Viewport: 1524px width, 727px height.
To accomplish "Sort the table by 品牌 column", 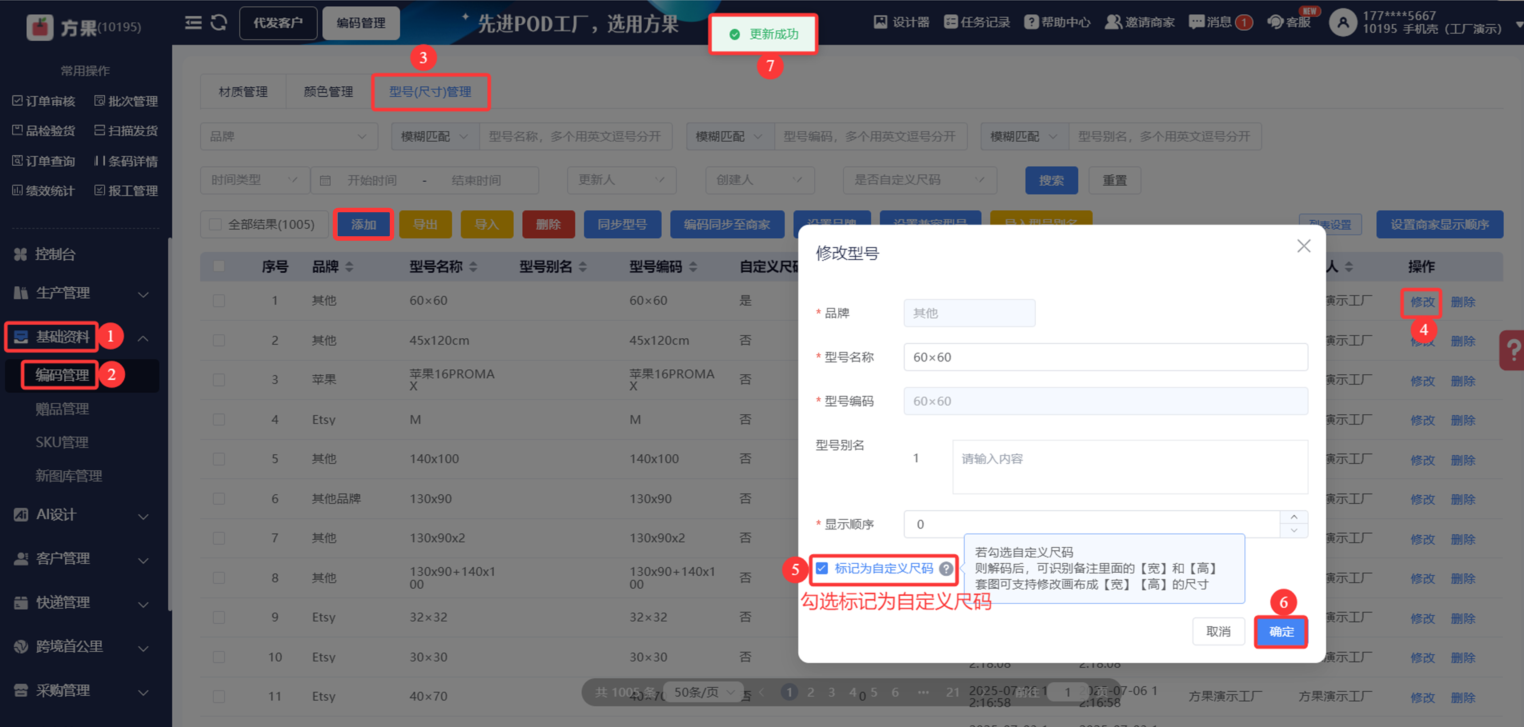I will pyautogui.click(x=349, y=267).
